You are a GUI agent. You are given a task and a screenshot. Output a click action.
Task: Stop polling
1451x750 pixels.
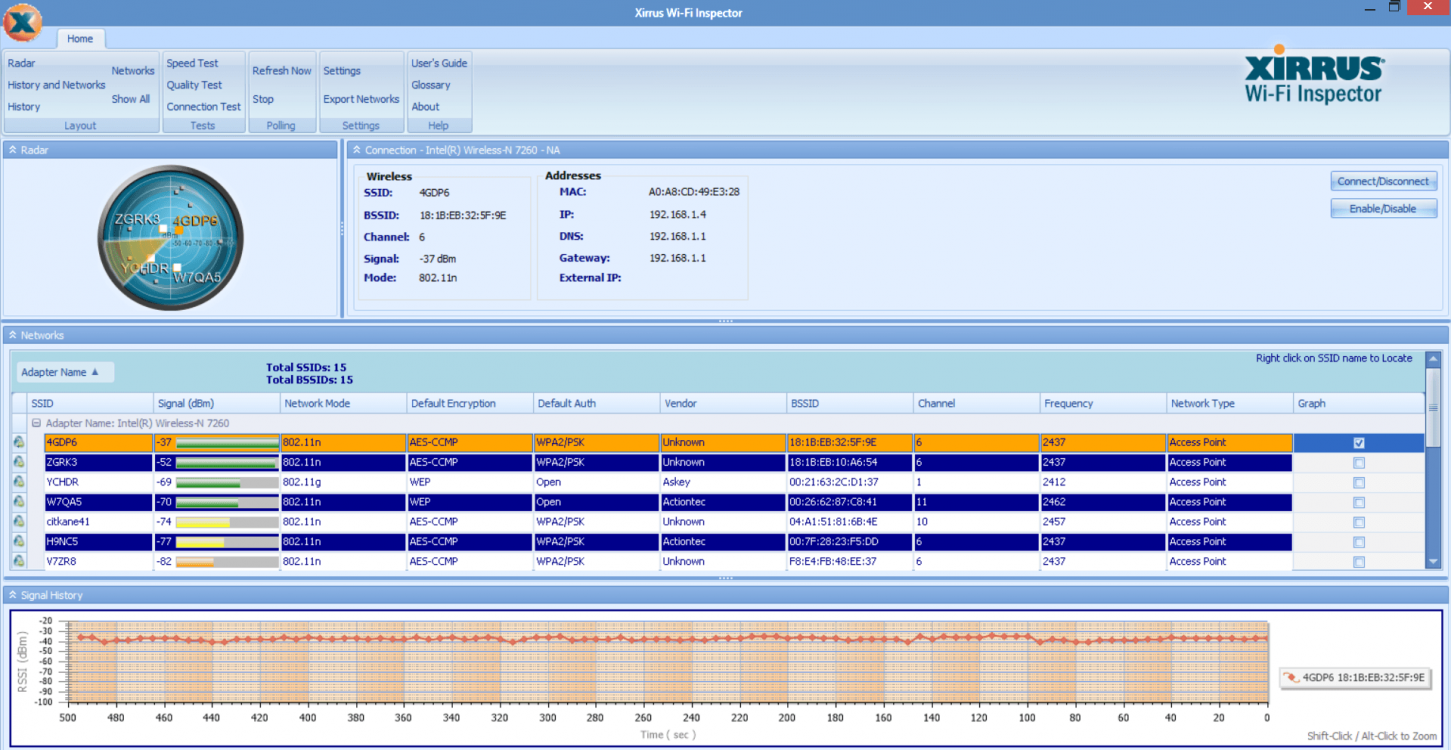pyautogui.click(x=263, y=99)
